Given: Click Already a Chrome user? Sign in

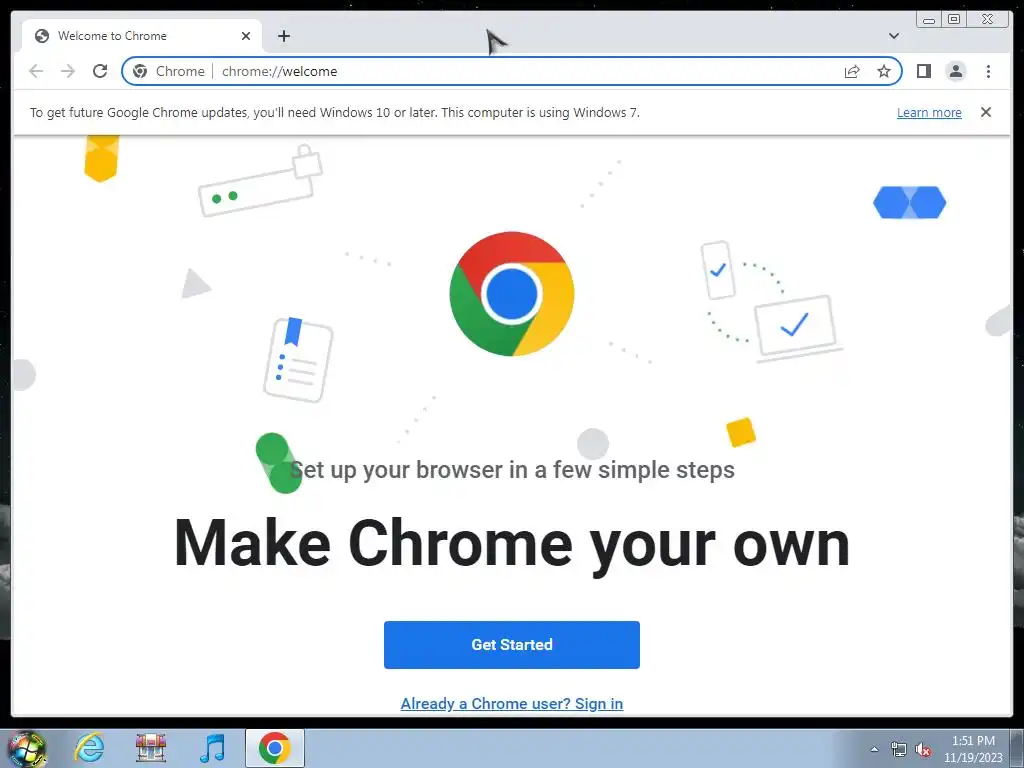Looking at the screenshot, I should tap(511, 703).
